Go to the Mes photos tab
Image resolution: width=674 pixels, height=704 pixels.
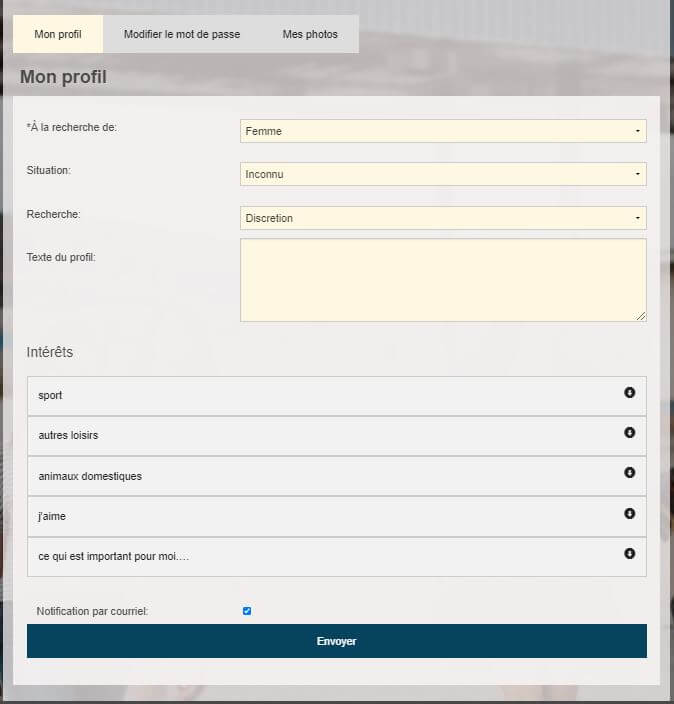coord(310,34)
